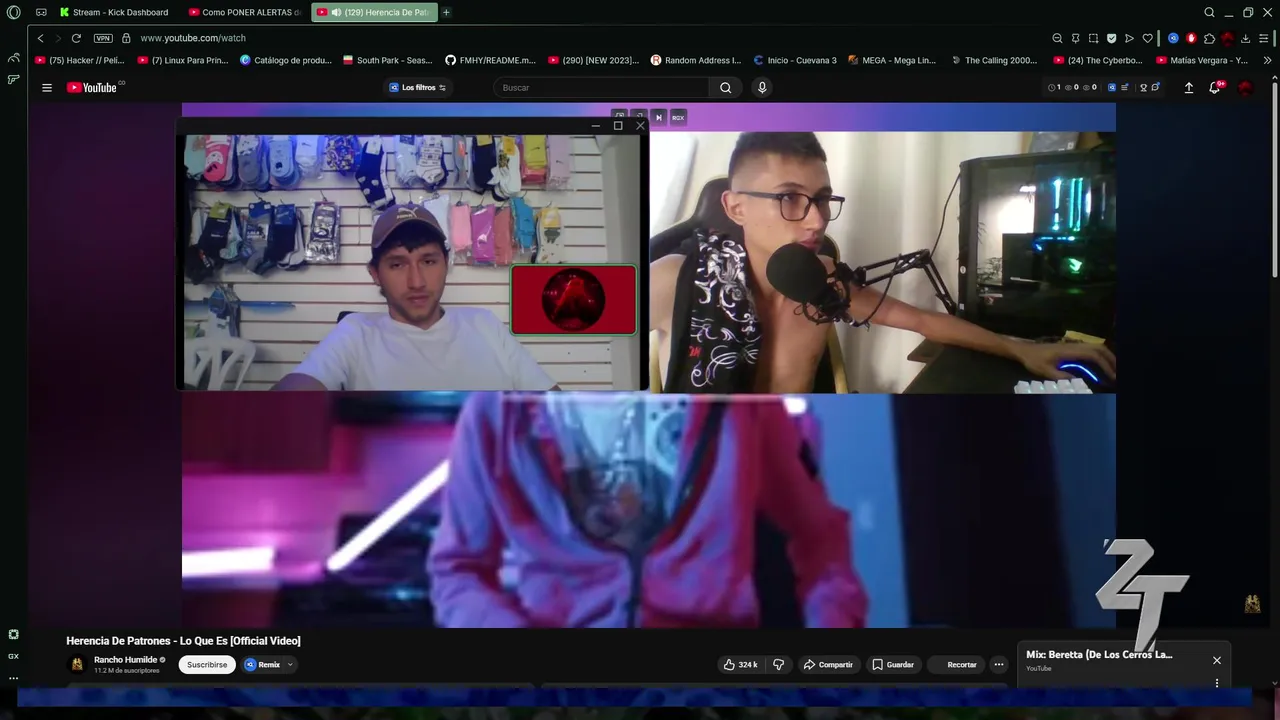Open the Opera main menu logo
Viewport: 1280px width, 720px height.
(13, 12)
